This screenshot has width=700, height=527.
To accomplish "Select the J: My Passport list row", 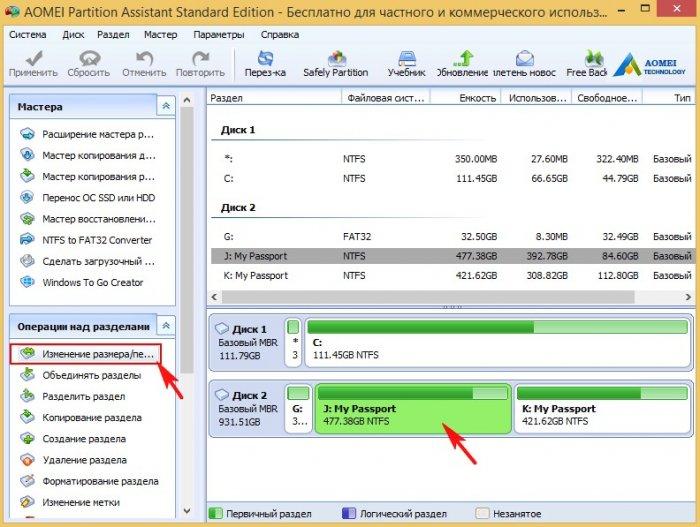I will coord(453,256).
